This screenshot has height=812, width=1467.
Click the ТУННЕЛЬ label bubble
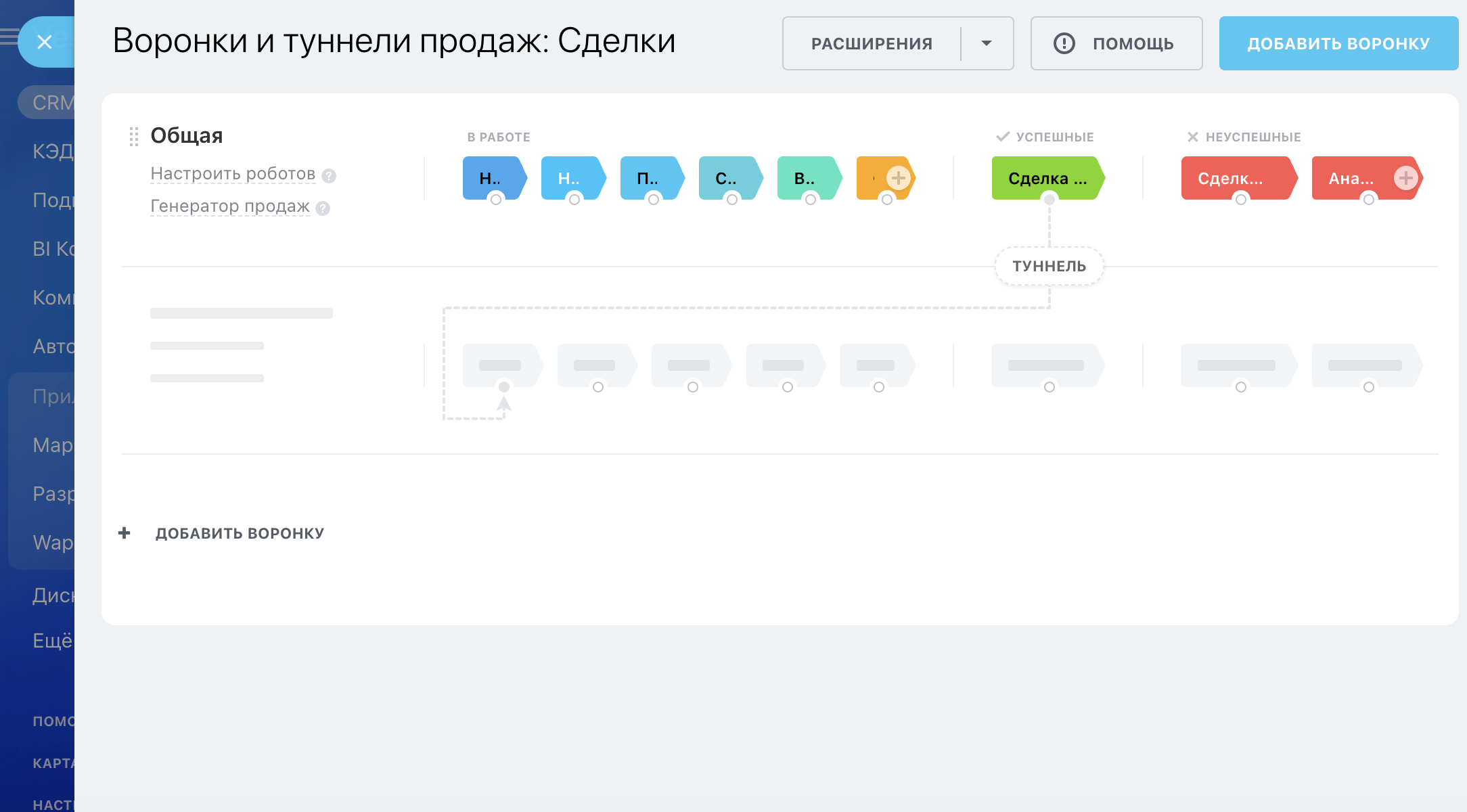[1049, 266]
